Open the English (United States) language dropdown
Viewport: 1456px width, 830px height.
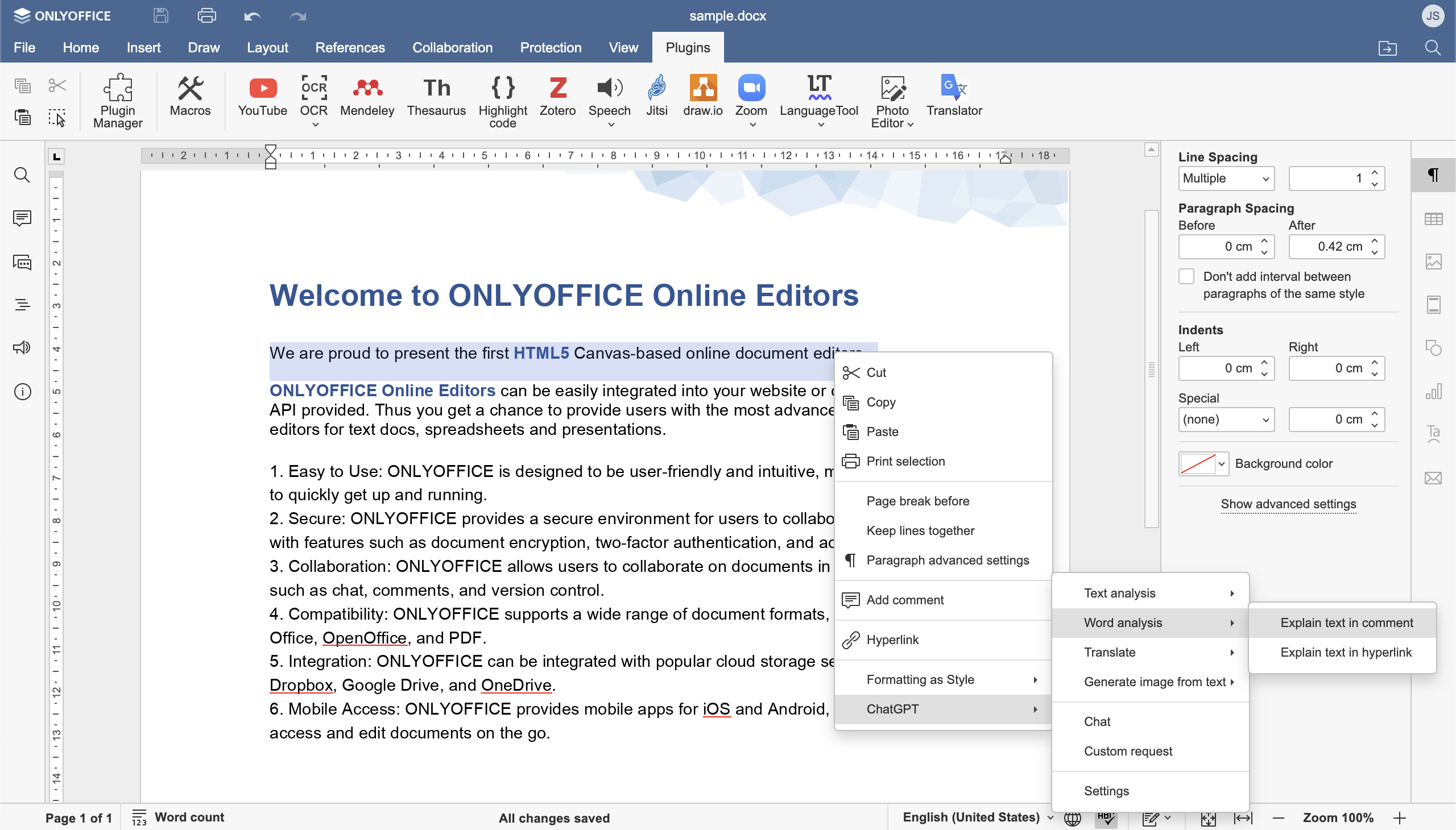click(x=978, y=817)
